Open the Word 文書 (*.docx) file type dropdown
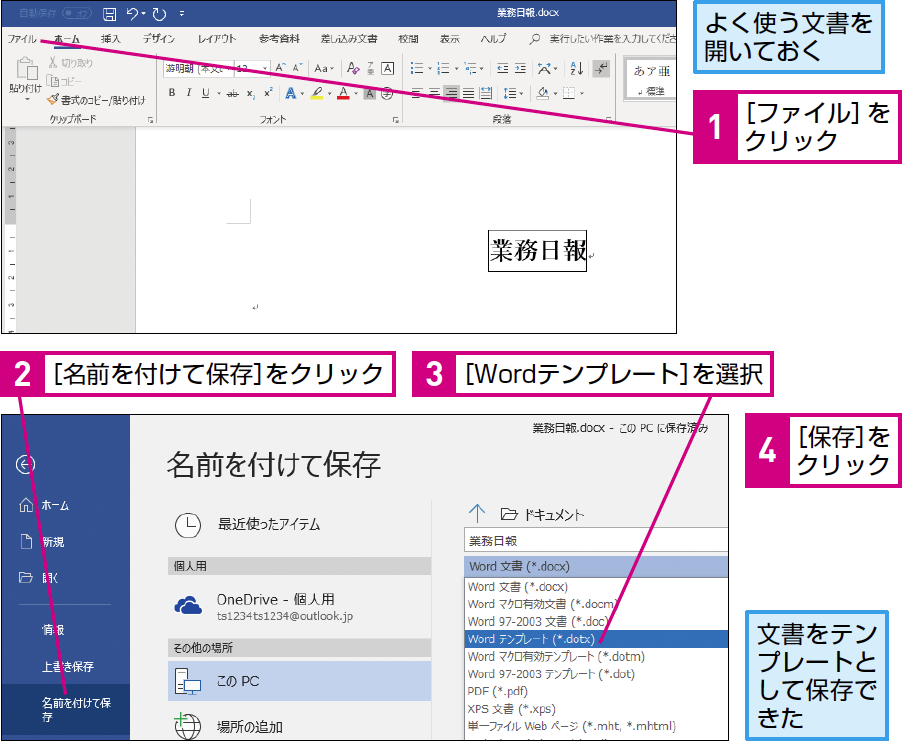This screenshot has width=902, height=741. coord(596,567)
